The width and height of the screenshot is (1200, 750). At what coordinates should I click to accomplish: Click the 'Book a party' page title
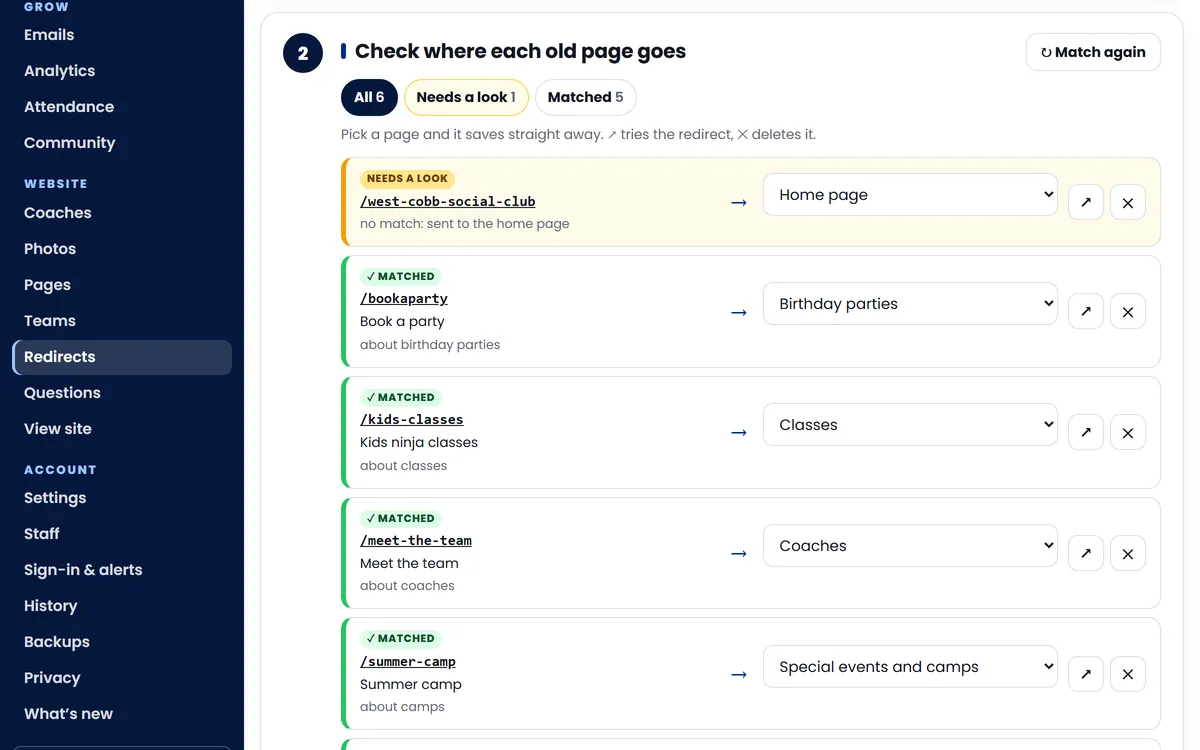coord(402,321)
